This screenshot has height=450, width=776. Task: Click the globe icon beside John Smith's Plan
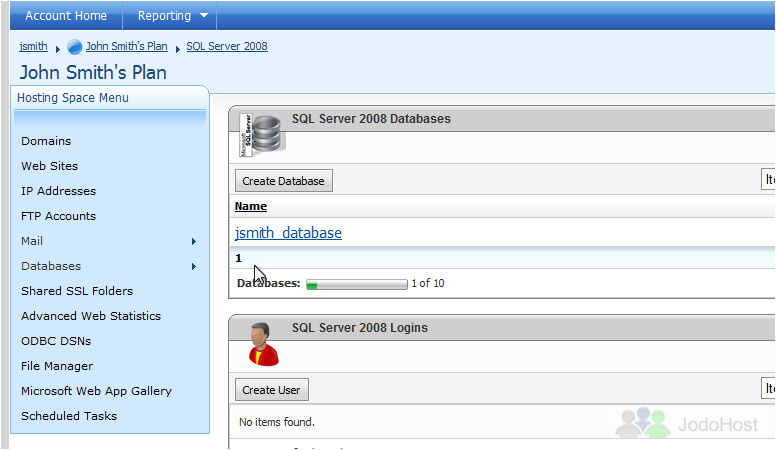click(75, 47)
